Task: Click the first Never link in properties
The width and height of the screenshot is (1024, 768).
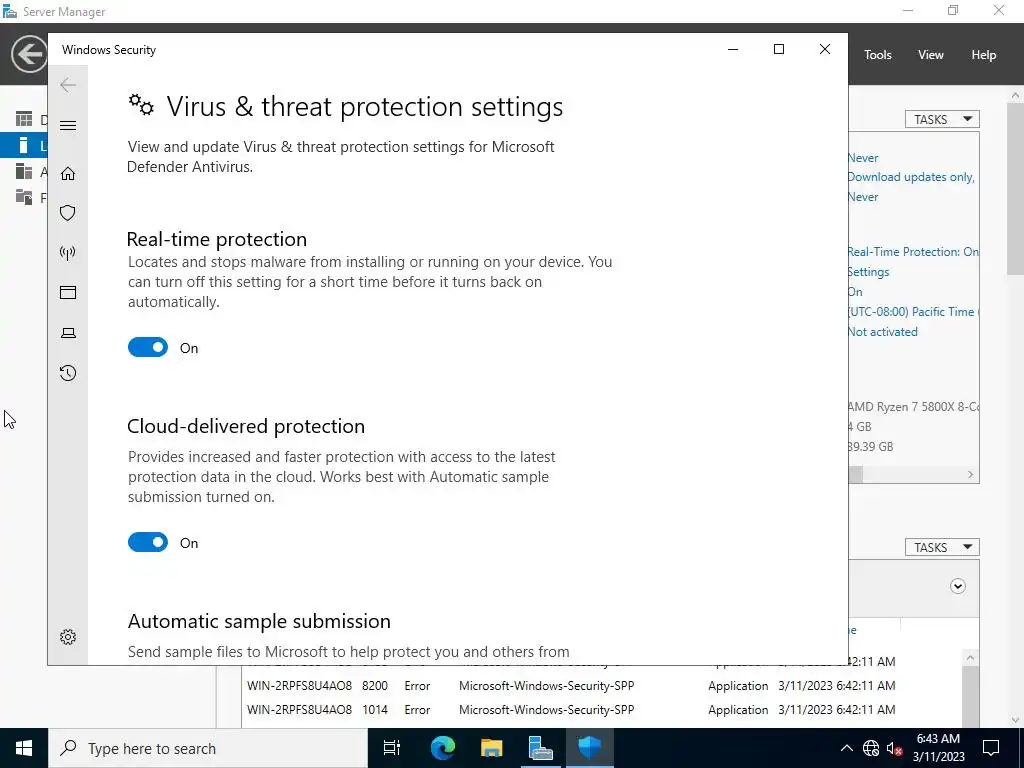Action: 863,158
